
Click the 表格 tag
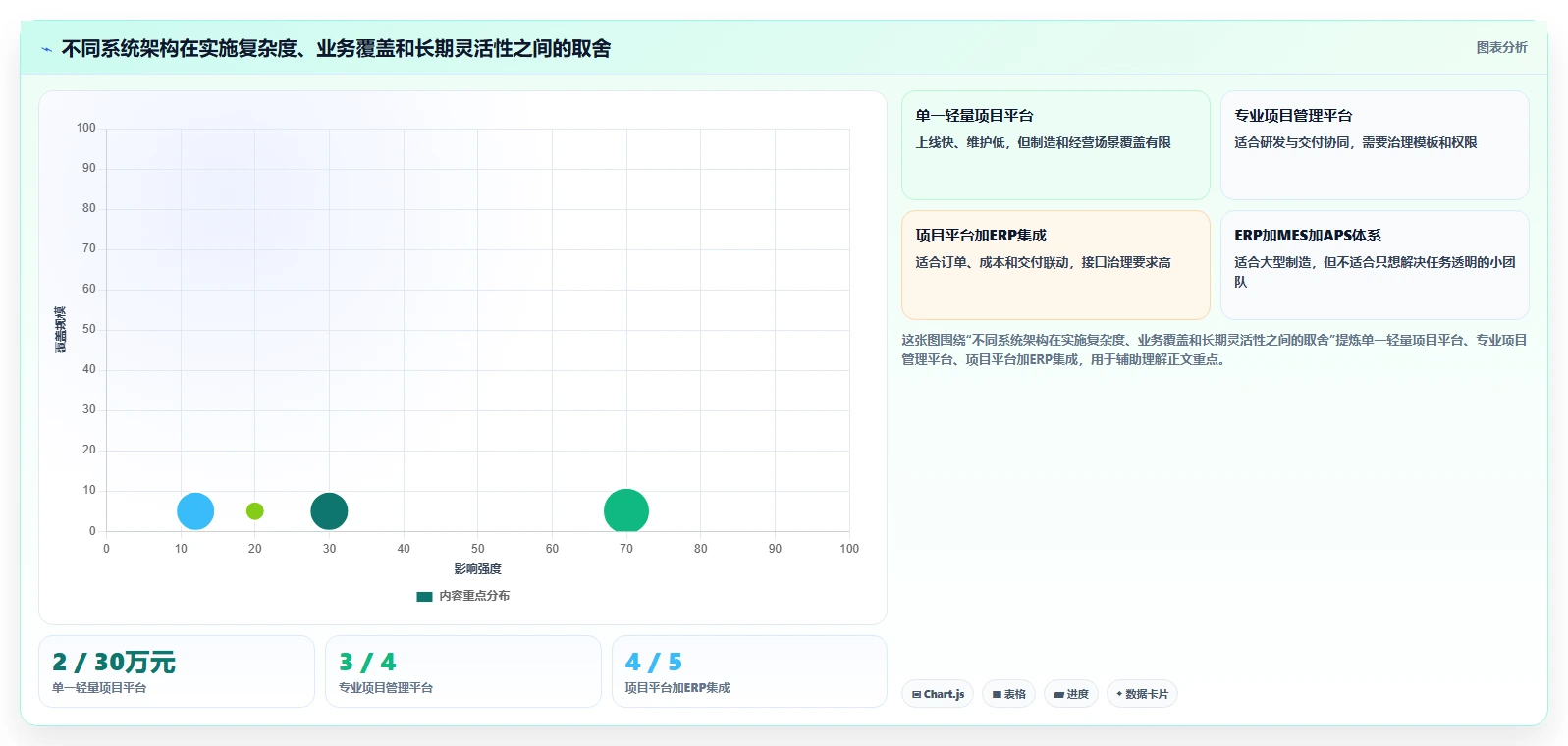1008,694
